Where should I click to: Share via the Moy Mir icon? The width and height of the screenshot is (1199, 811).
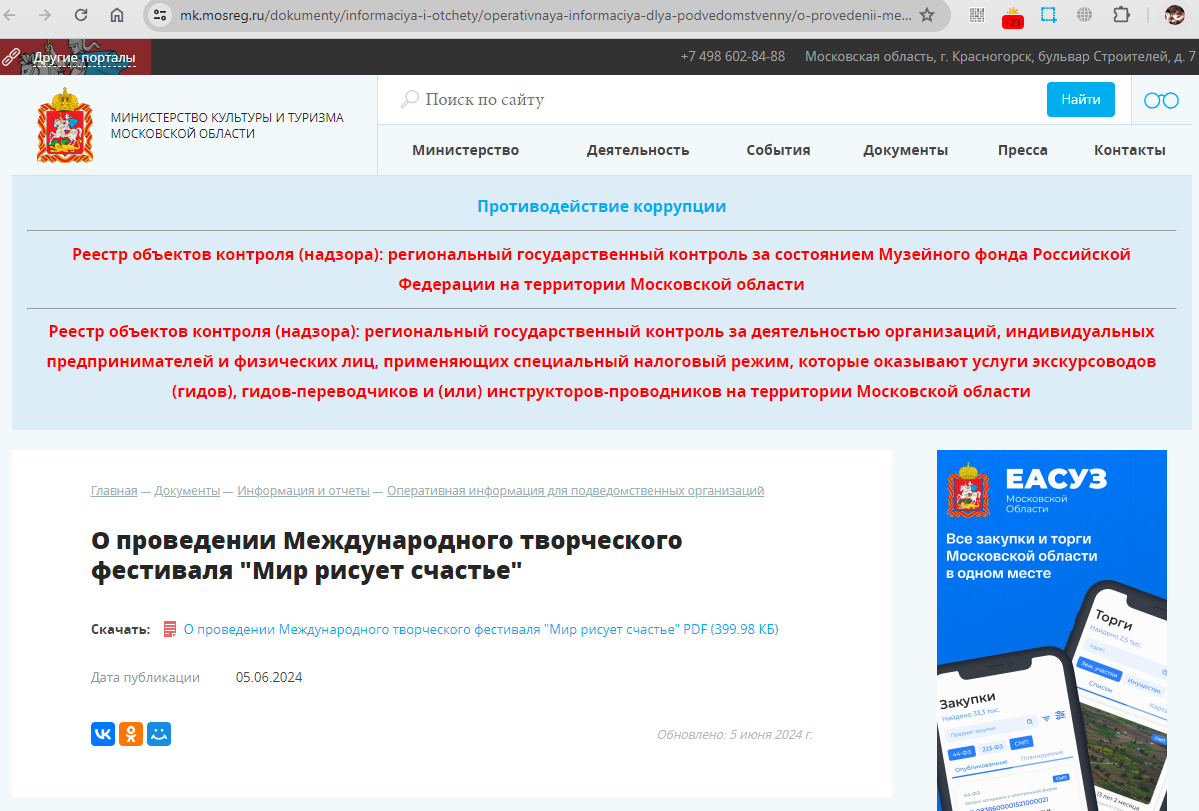(x=159, y=734)
